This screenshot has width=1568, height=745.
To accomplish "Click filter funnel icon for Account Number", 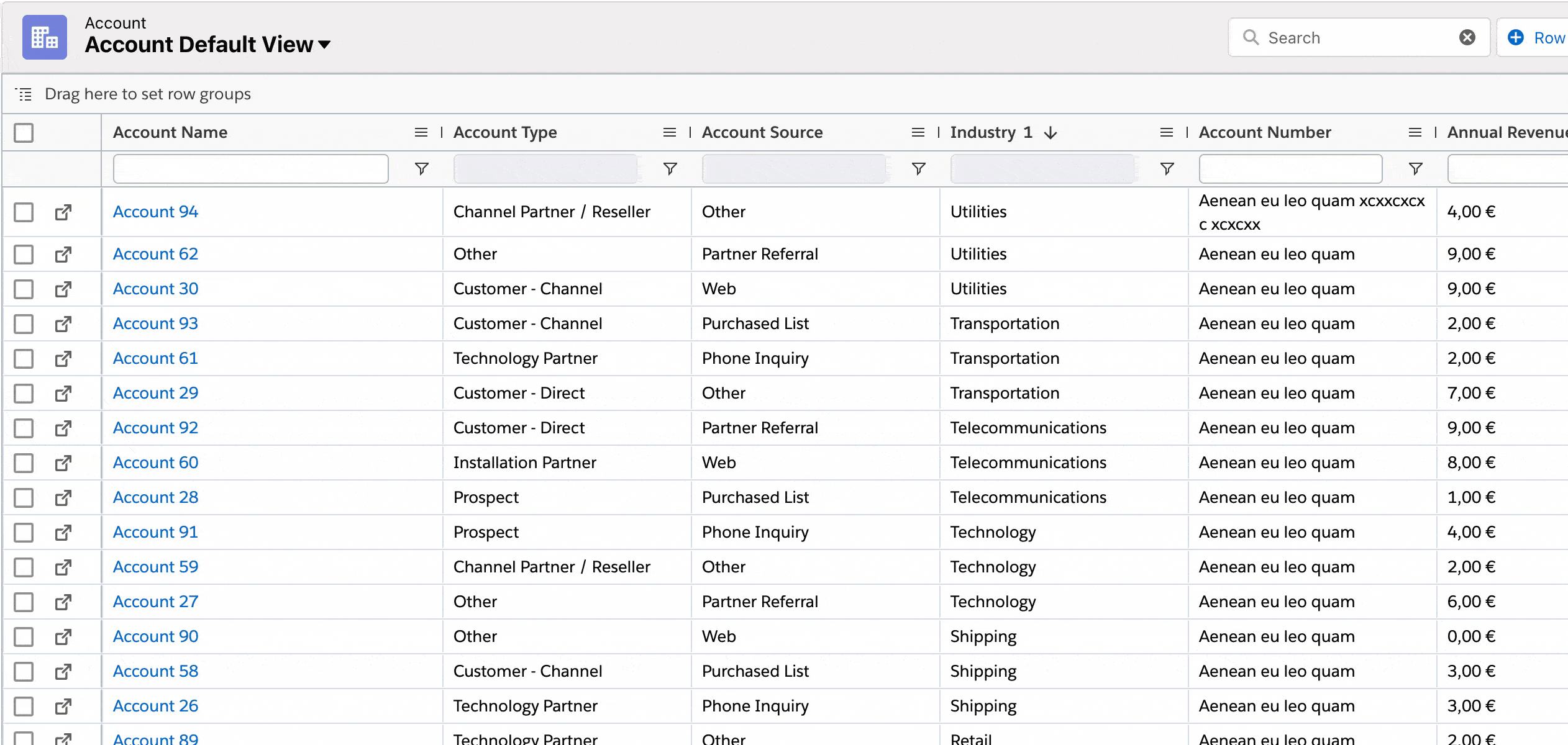I will (1415, 169).
